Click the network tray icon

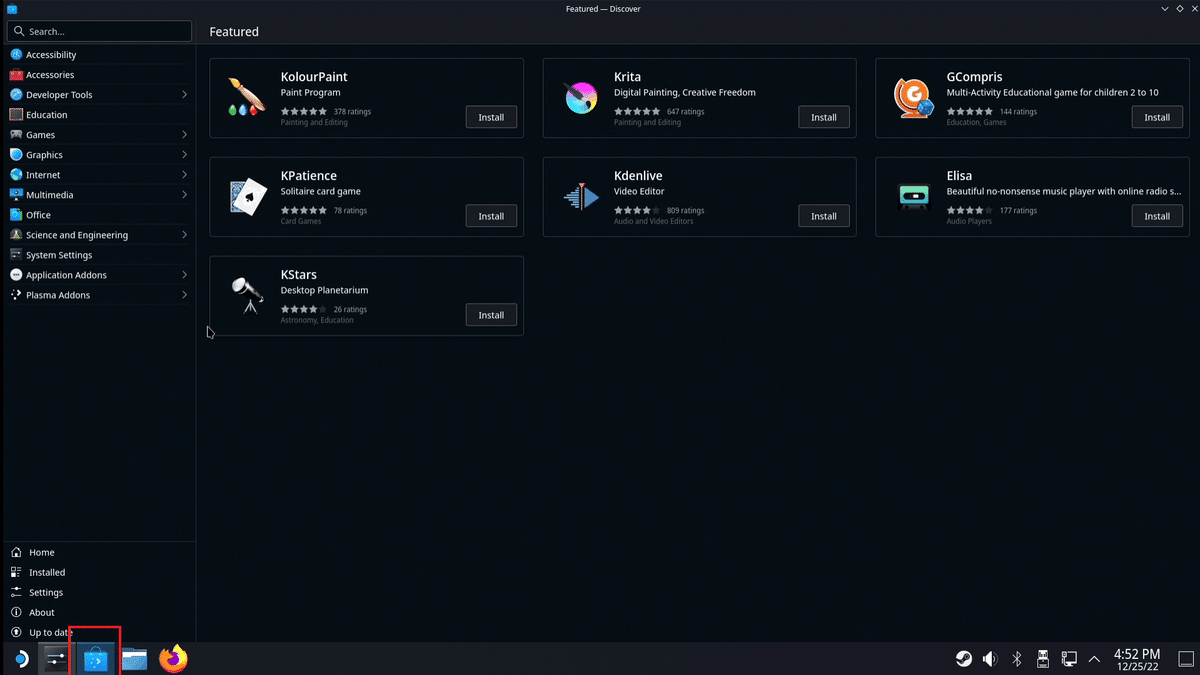point(1068,658)
